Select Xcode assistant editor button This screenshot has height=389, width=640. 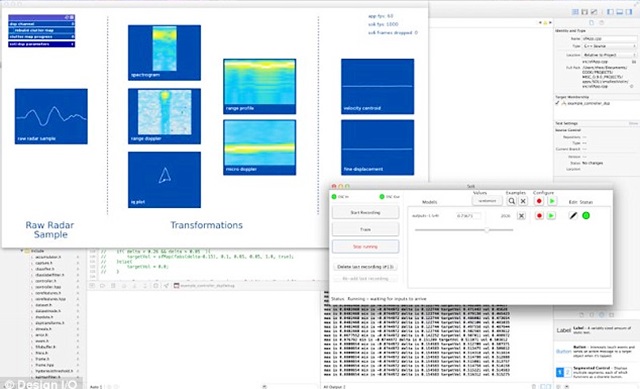point(584,12)
